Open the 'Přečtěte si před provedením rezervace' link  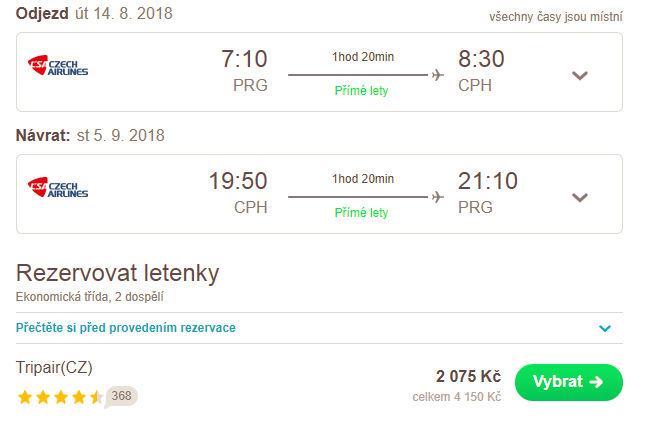click(x=126, y=327)
